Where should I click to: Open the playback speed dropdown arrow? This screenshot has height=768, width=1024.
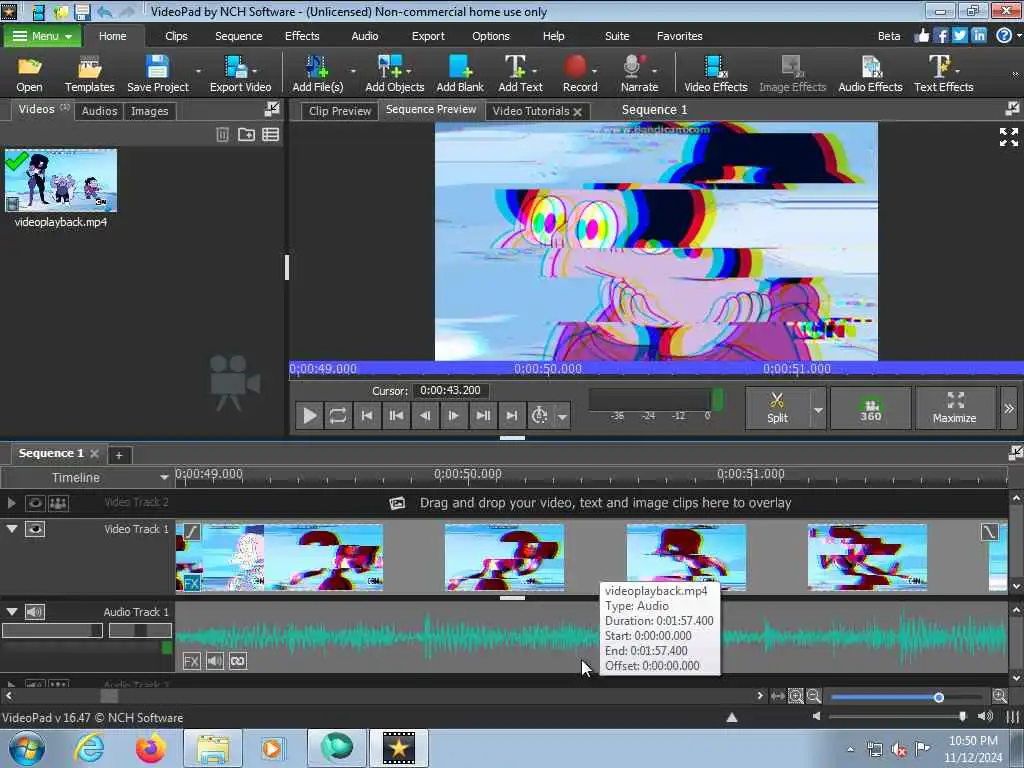click(562, 416)
